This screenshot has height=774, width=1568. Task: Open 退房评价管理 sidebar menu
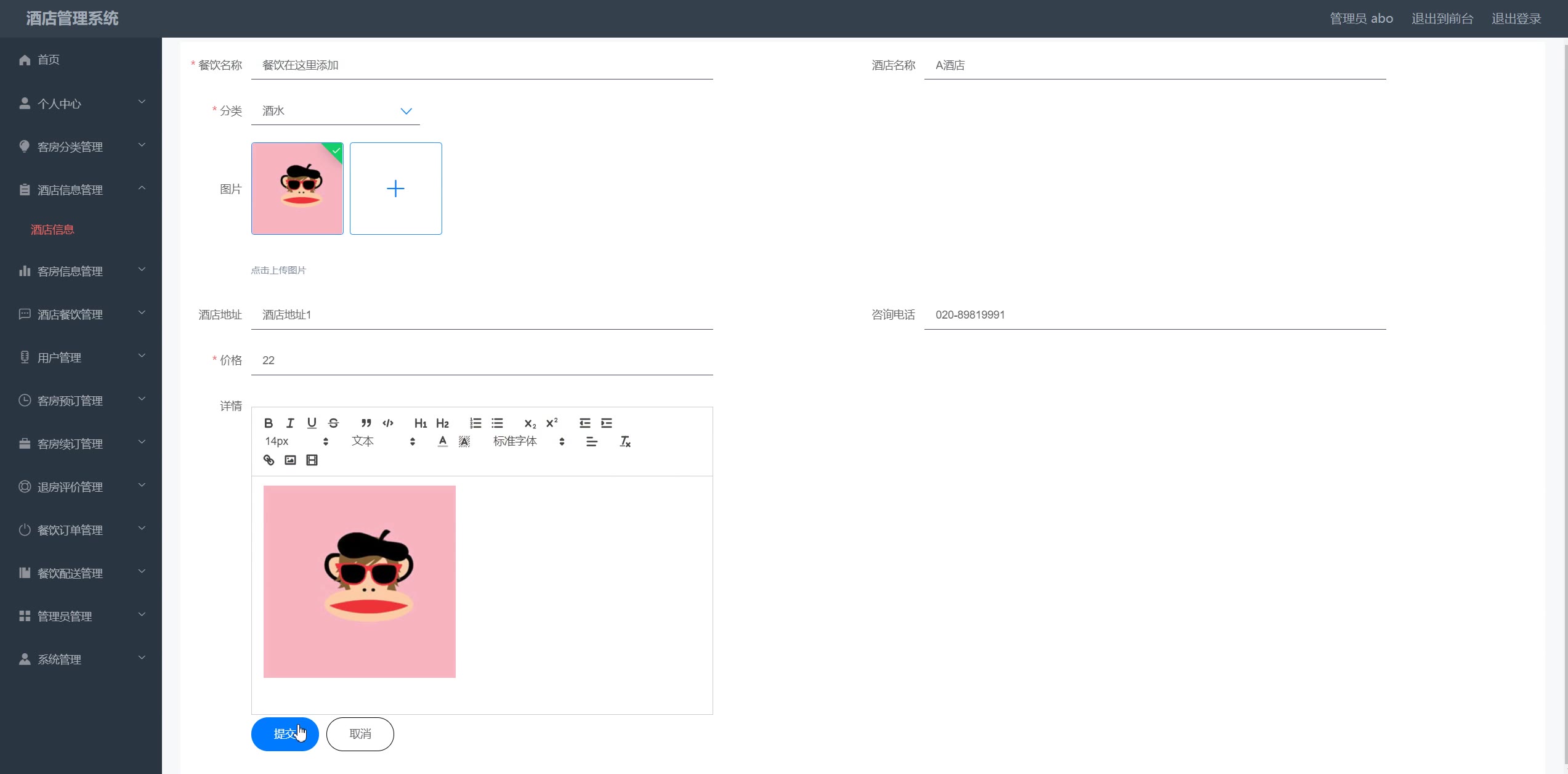point(81,487)
